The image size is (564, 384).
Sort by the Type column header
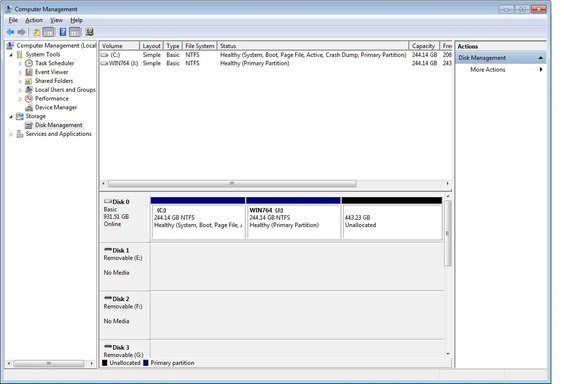pos(173,46)
